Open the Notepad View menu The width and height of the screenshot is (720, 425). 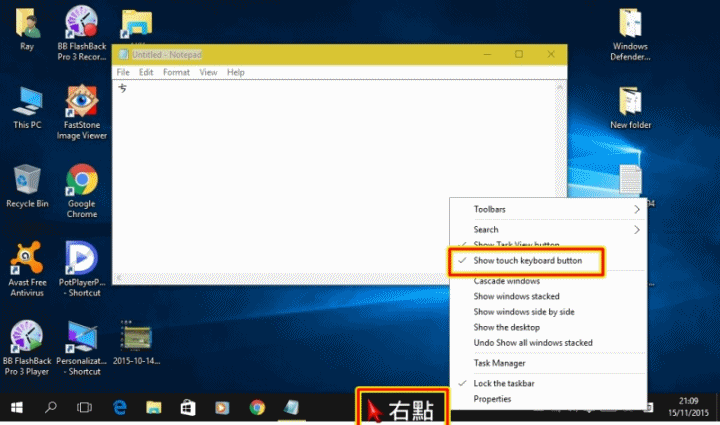pos(208,73)
